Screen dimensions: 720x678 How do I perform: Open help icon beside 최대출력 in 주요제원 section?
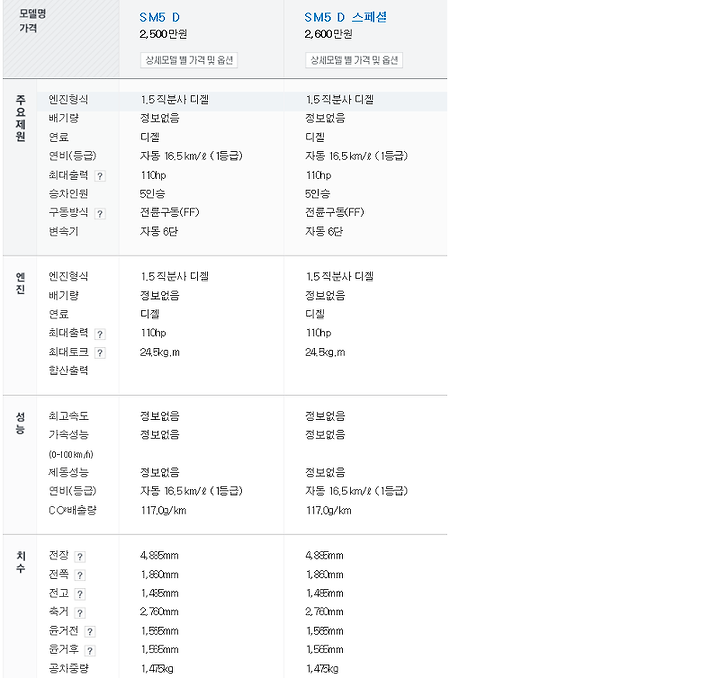click(x=100, y=176)
